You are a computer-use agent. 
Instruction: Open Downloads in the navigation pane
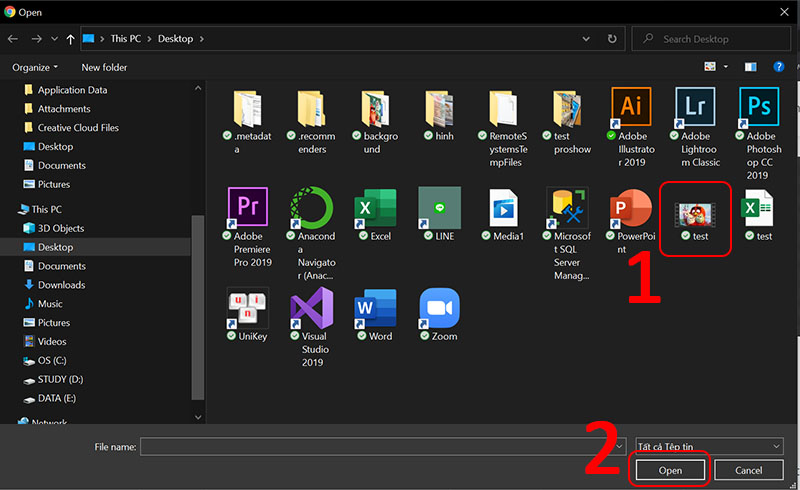61,285
